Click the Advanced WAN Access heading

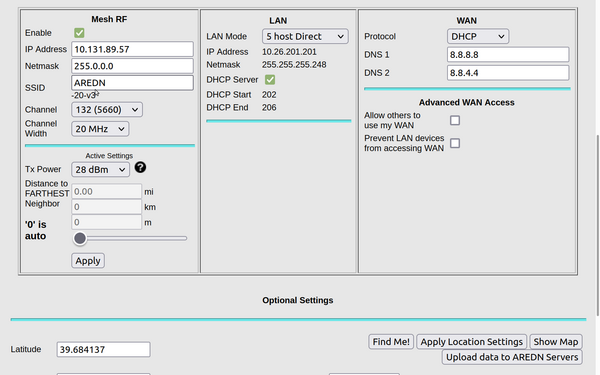coord(466,103)
